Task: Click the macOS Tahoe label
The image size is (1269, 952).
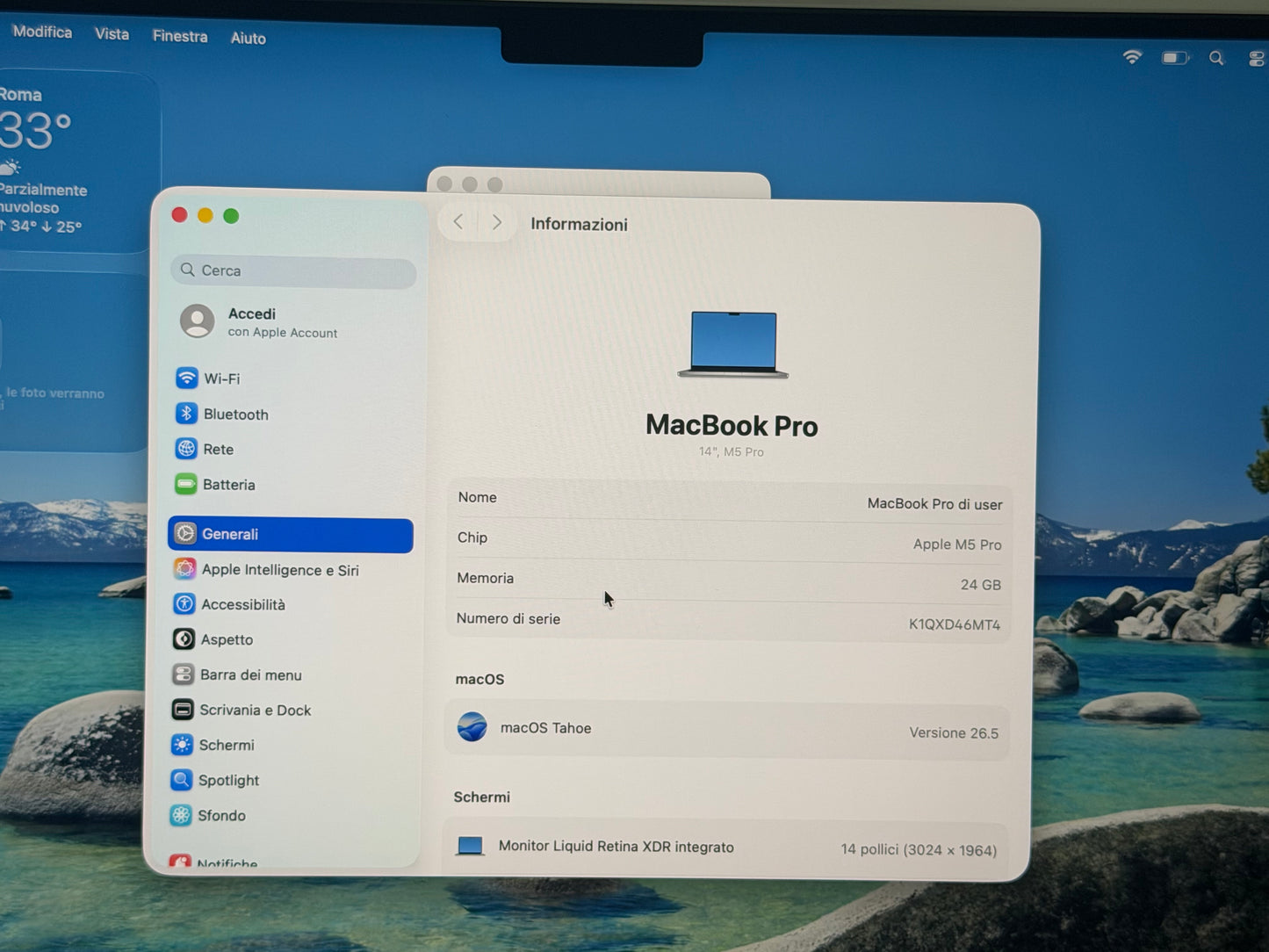Action: (545, 728)
